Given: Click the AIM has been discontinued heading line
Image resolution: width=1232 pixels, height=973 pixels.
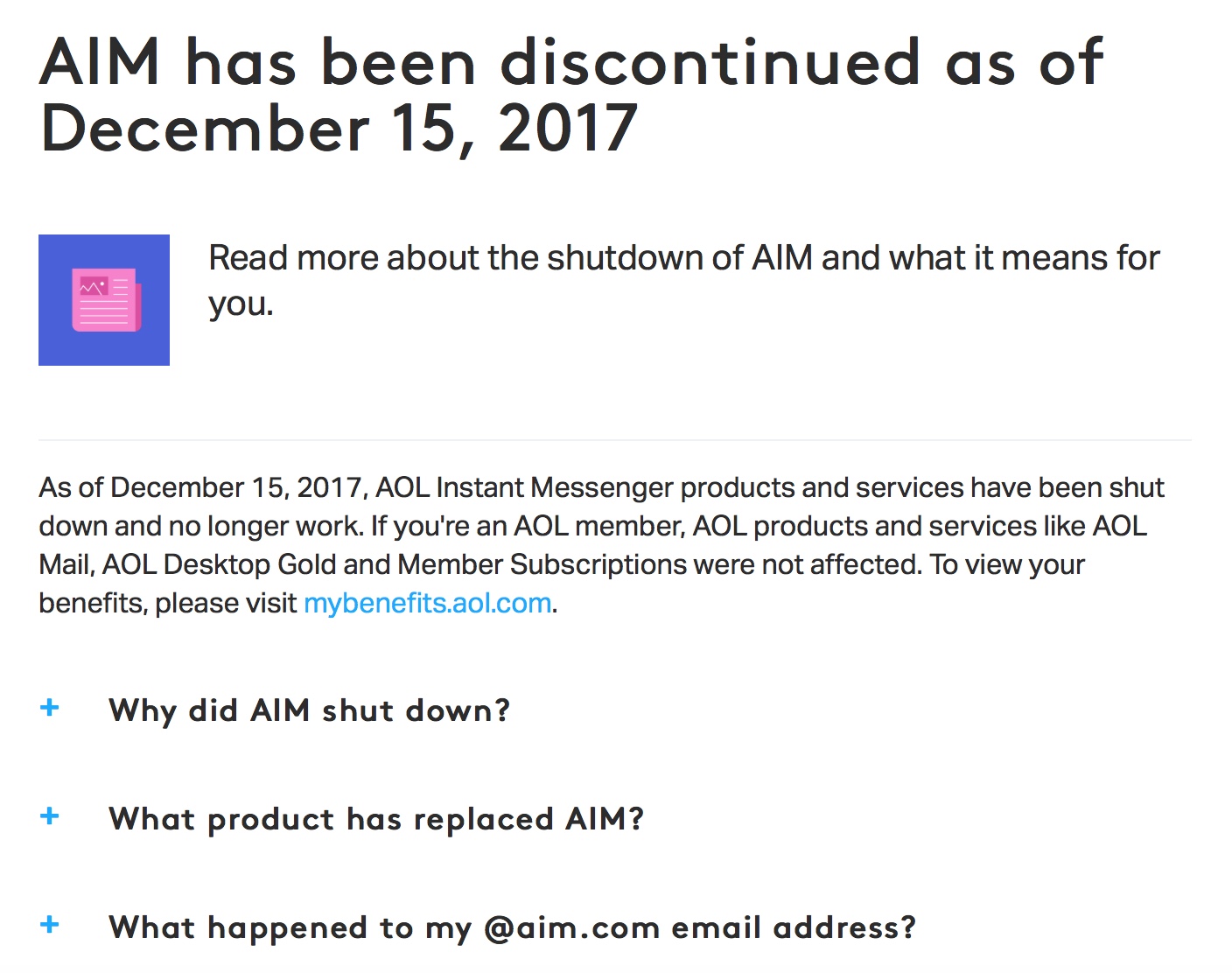Looking at the screenshot, I should [x=571, y=62].
